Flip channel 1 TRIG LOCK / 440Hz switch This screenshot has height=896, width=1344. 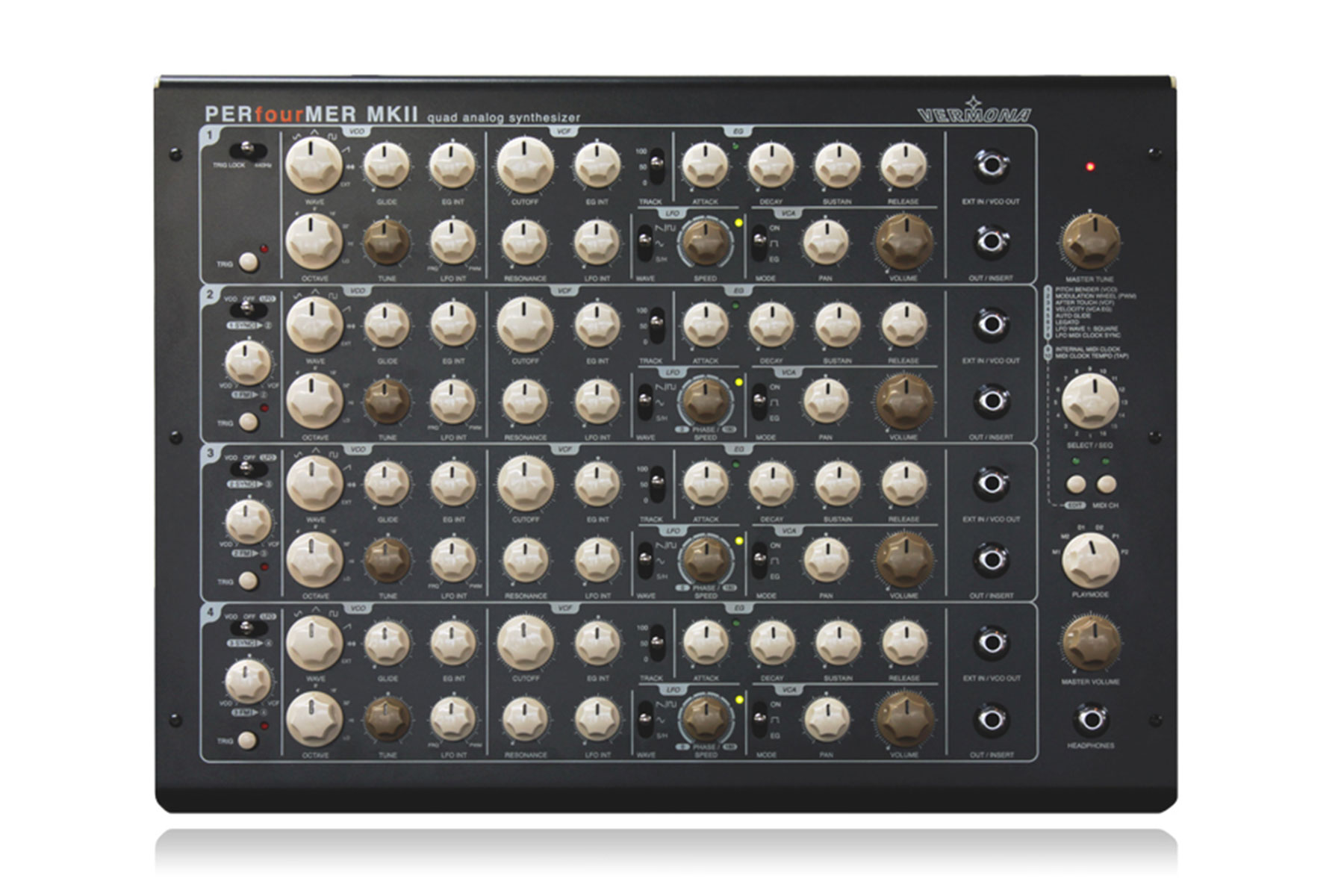pyautogui.click(x=249, y=149)
